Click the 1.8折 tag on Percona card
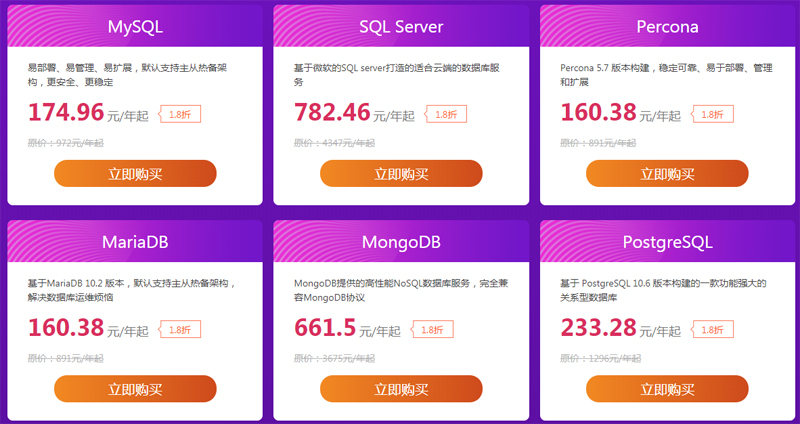The height and width of the screenshot is (424, 800). [713, 114]
